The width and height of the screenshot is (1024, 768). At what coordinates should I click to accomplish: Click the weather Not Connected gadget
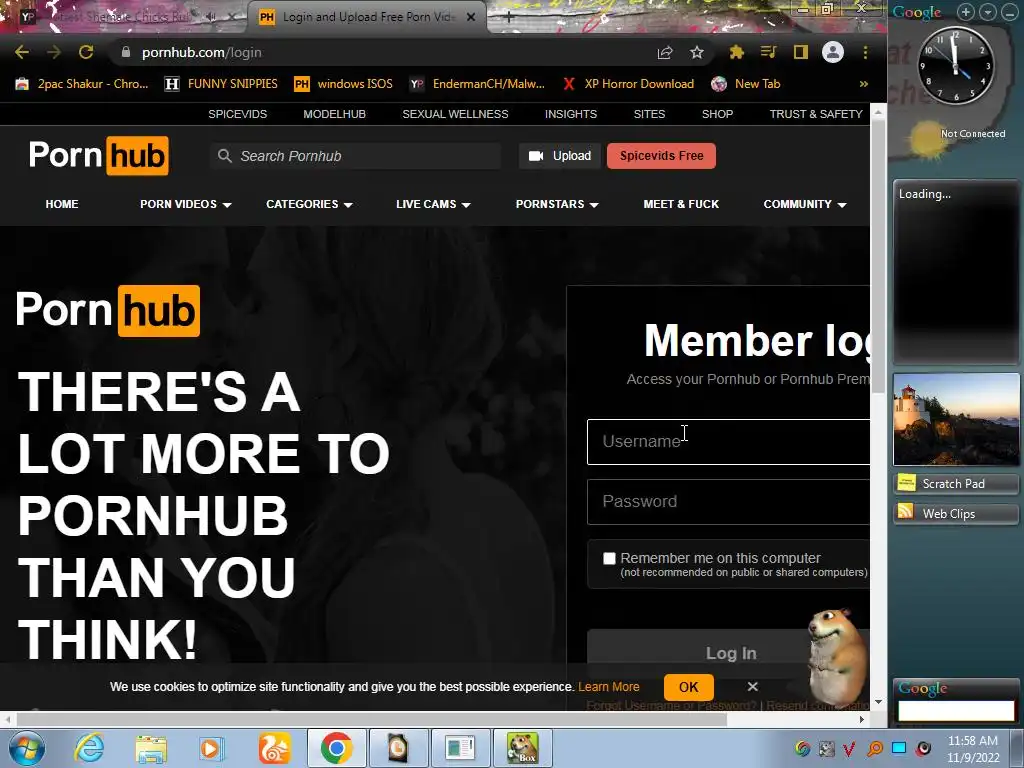pyautogui.click(x=956, y=137)
